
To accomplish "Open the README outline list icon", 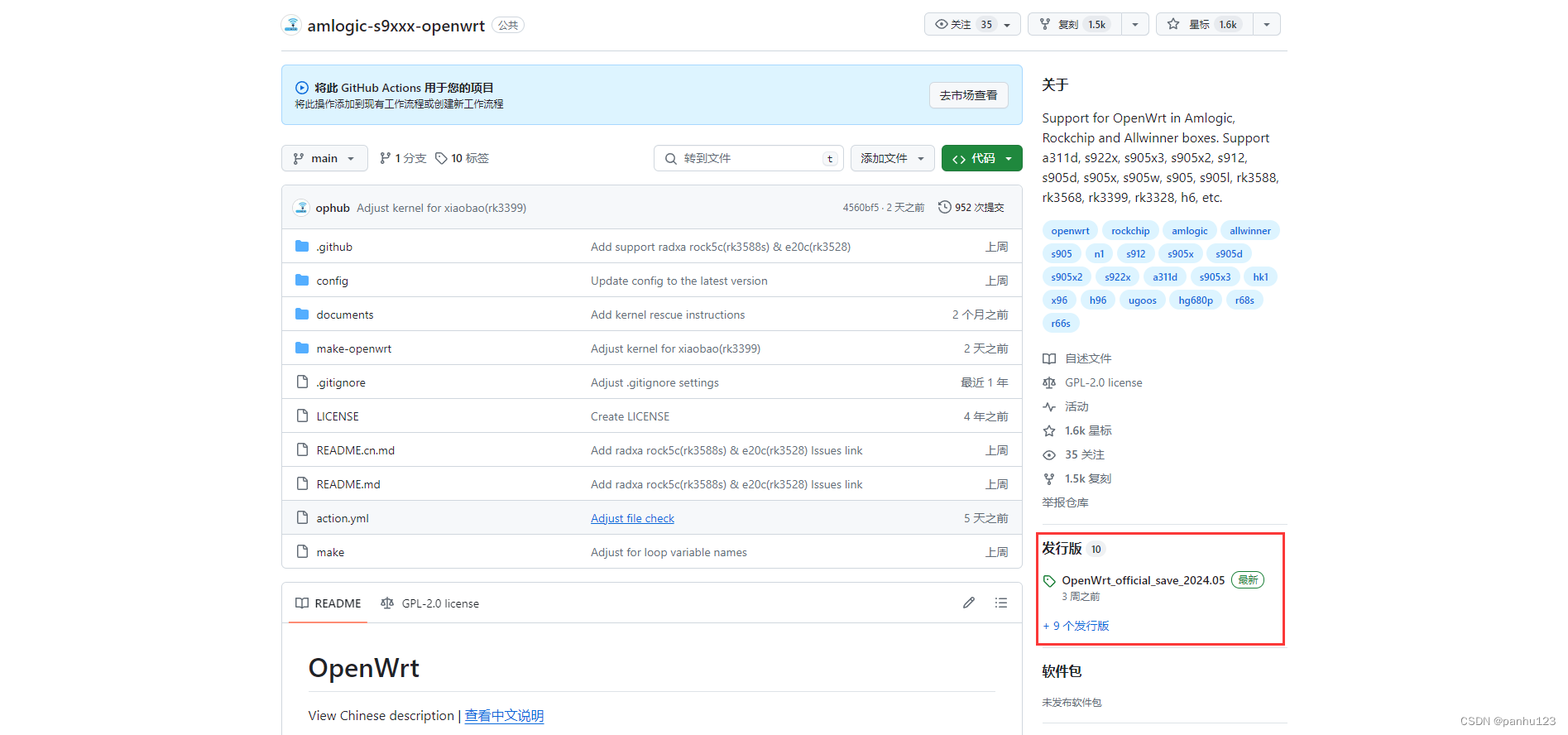I will tap(1001, 603).
